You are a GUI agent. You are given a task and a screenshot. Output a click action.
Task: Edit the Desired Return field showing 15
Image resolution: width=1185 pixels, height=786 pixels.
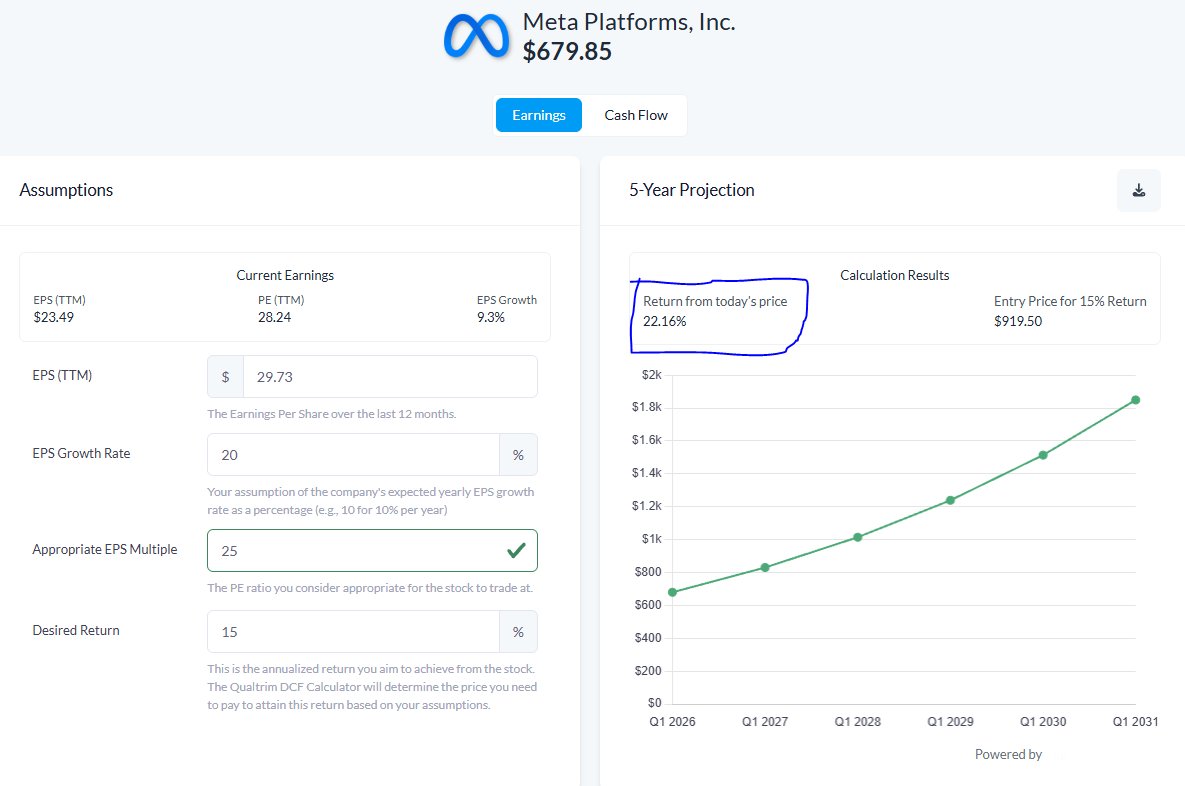coord(353,632)
